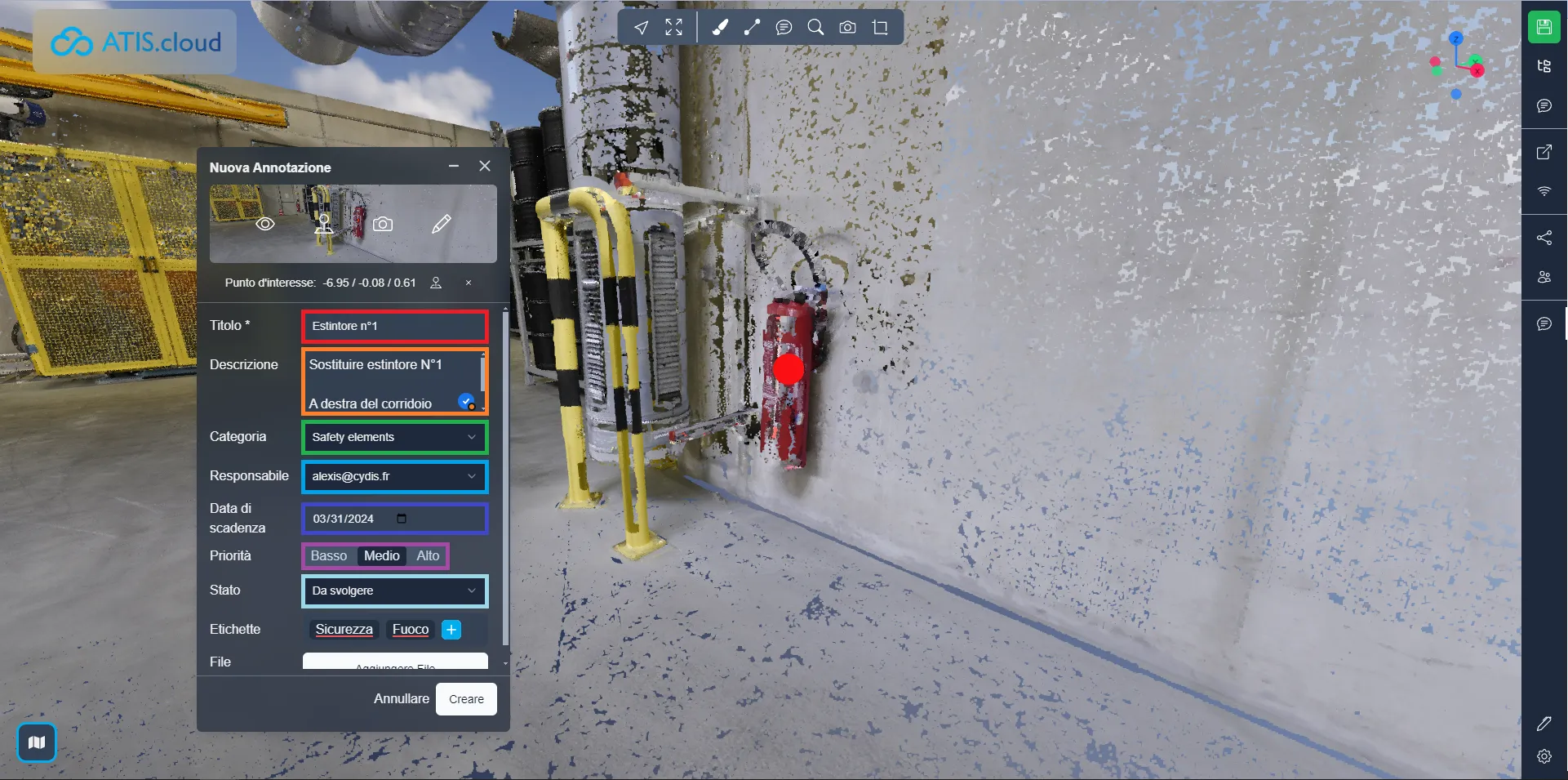The image size is (1568, 780).
Task: Open the search magnifier tool
Action: tap(815, 28)
